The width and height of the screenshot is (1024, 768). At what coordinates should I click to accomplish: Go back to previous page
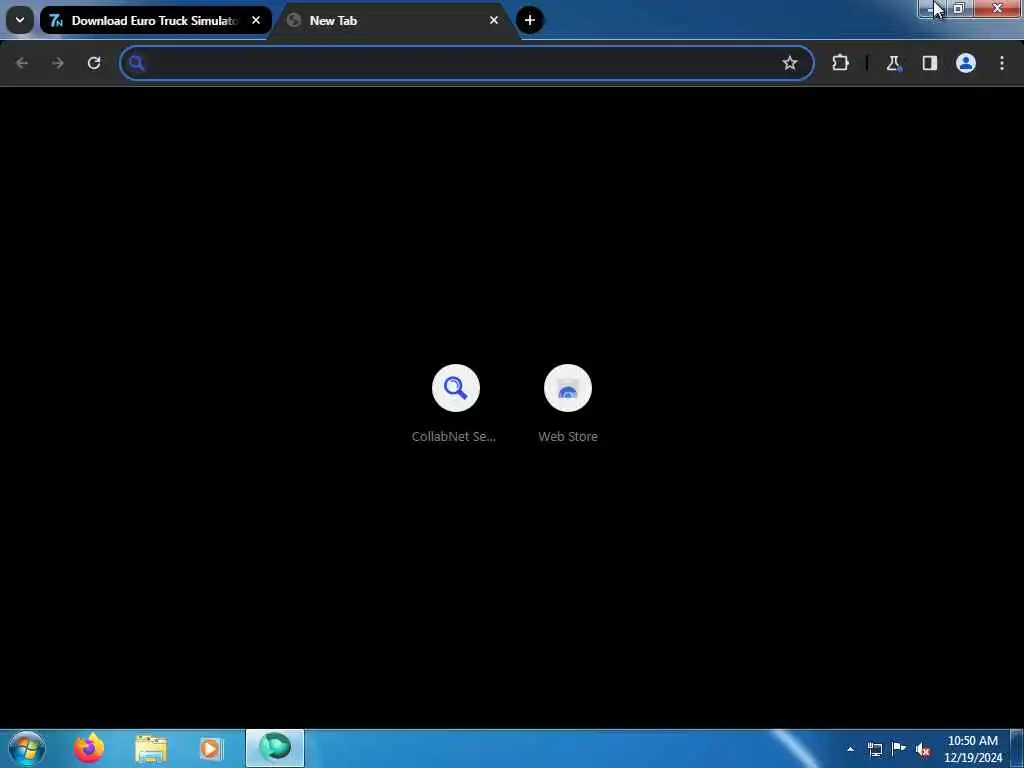point(22,63)
